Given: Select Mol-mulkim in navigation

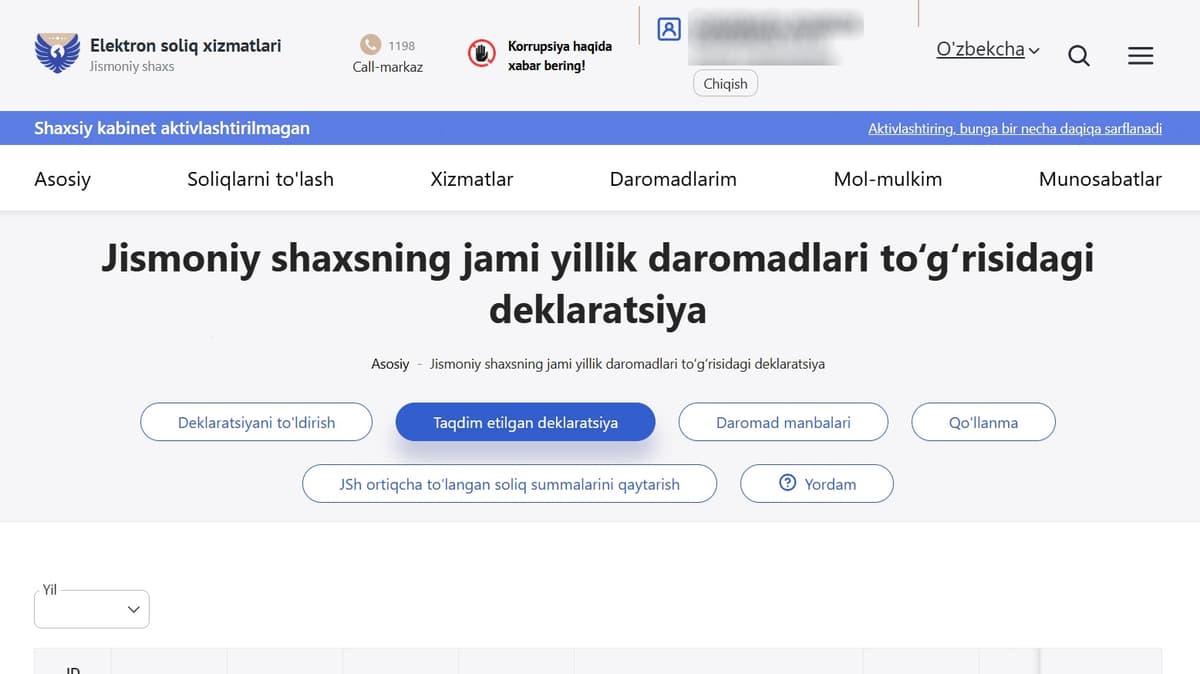Looking at the screenshot, I should 888,179.
